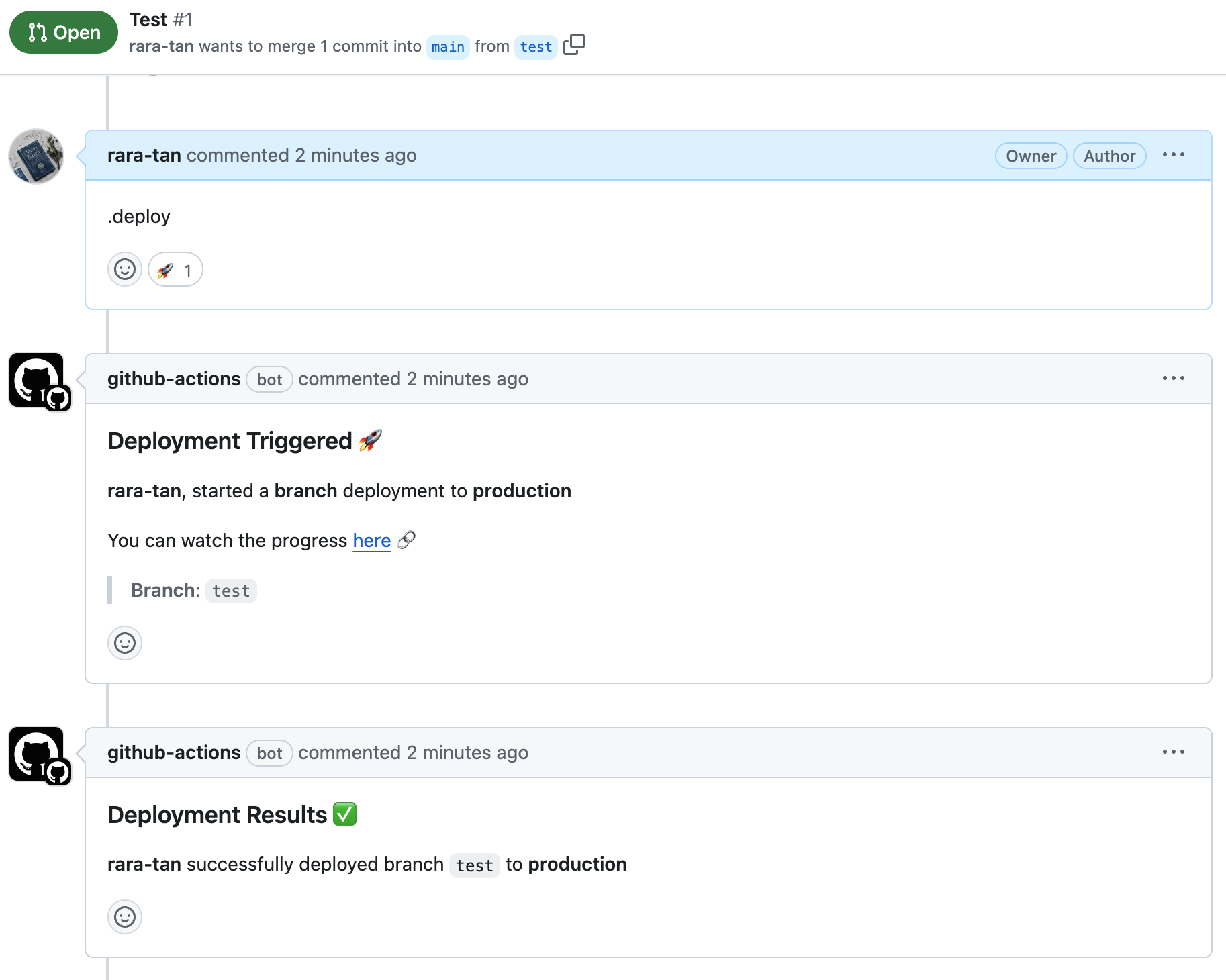The height and width of the screenshot is (980, 1226).
Task: Open options menu on the Deployment Triggered comment
Action: tap(1173, 378)
